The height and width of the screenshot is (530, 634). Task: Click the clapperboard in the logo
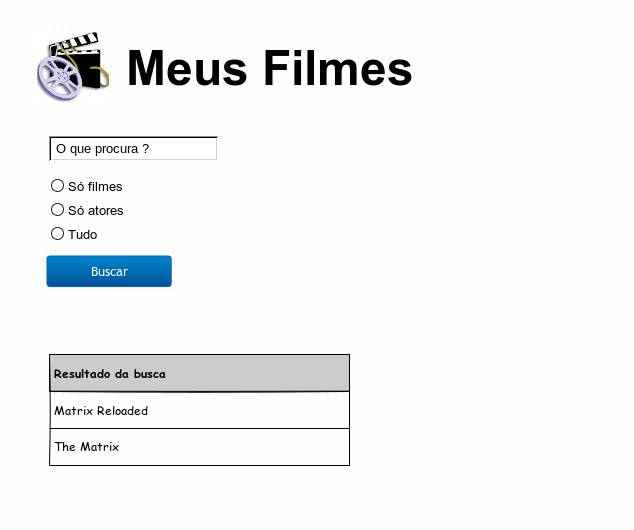pyautogui.click(x=88, y=58)
